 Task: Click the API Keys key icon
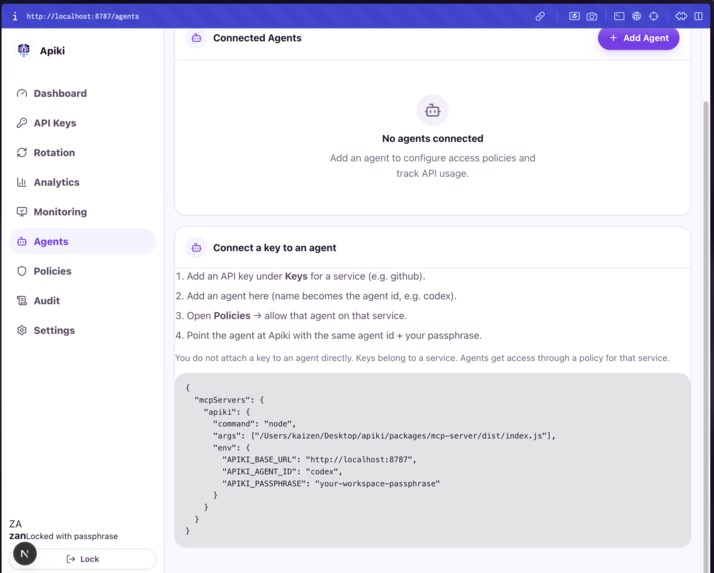[x=22, y=123]
